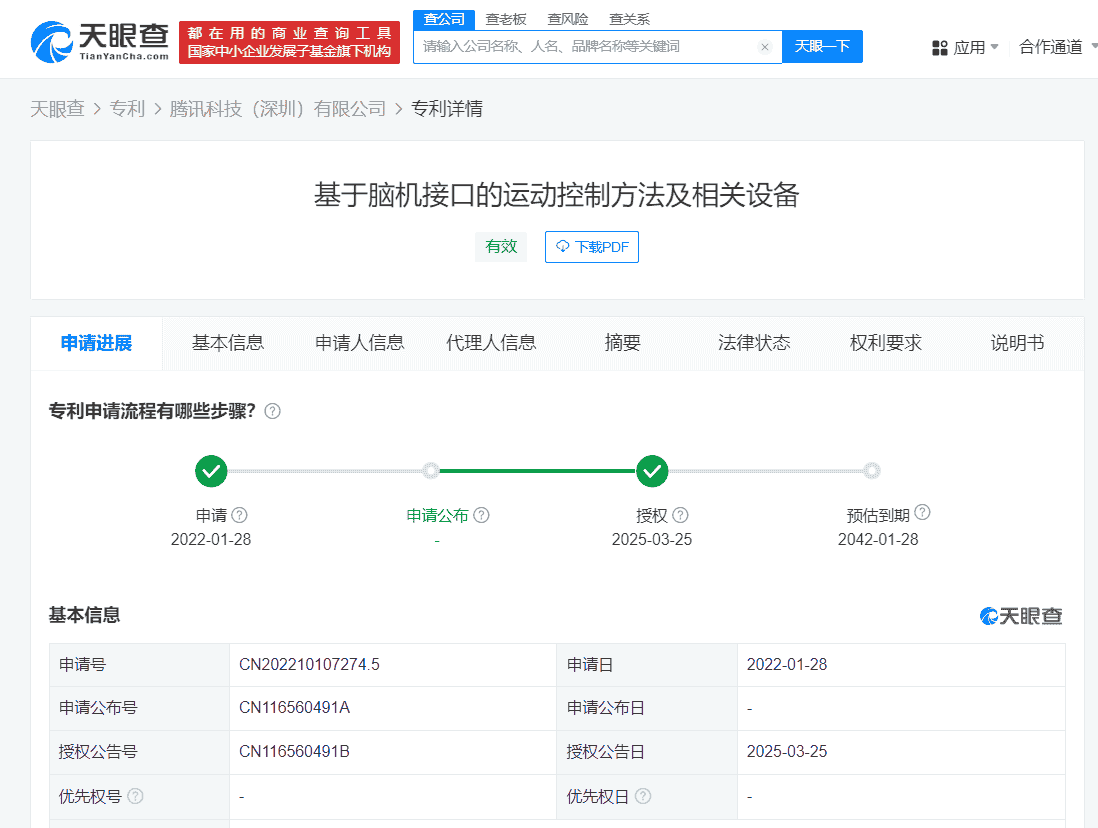
Task: Open the 应用 dropdown menu
Action: tap(965, 47)
